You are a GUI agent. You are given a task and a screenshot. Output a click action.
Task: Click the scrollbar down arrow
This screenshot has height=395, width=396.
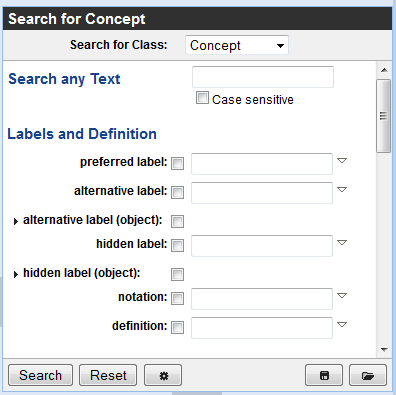pyautogui.click(x=384, y=350)
